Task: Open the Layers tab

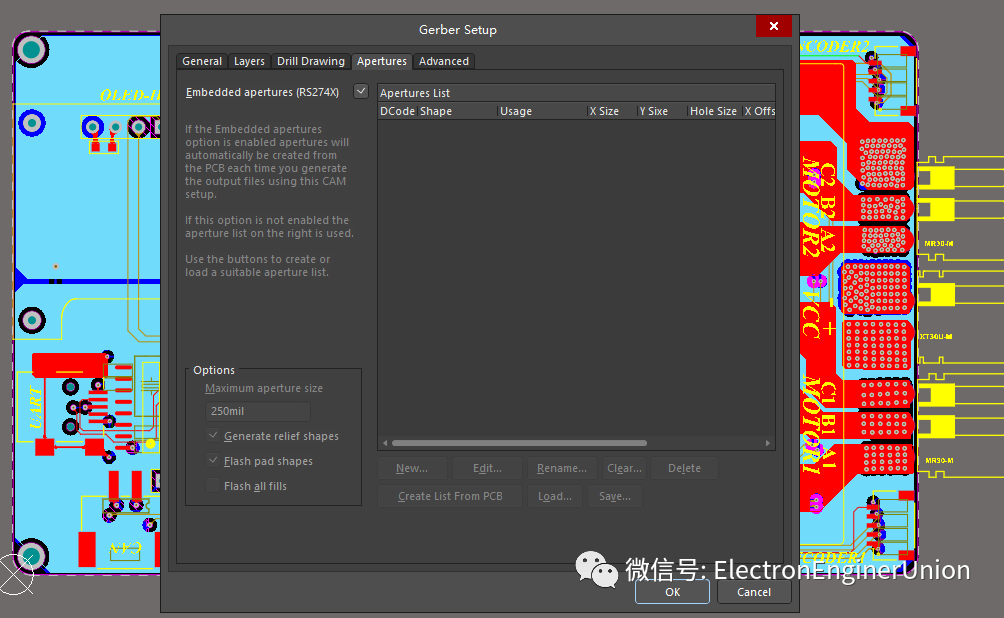Action: pos(249,61)
